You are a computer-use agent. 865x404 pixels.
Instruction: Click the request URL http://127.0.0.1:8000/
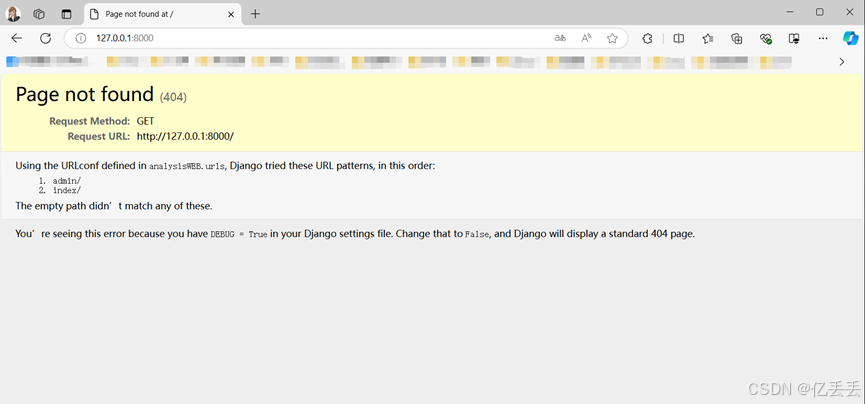tap(185, 136)
